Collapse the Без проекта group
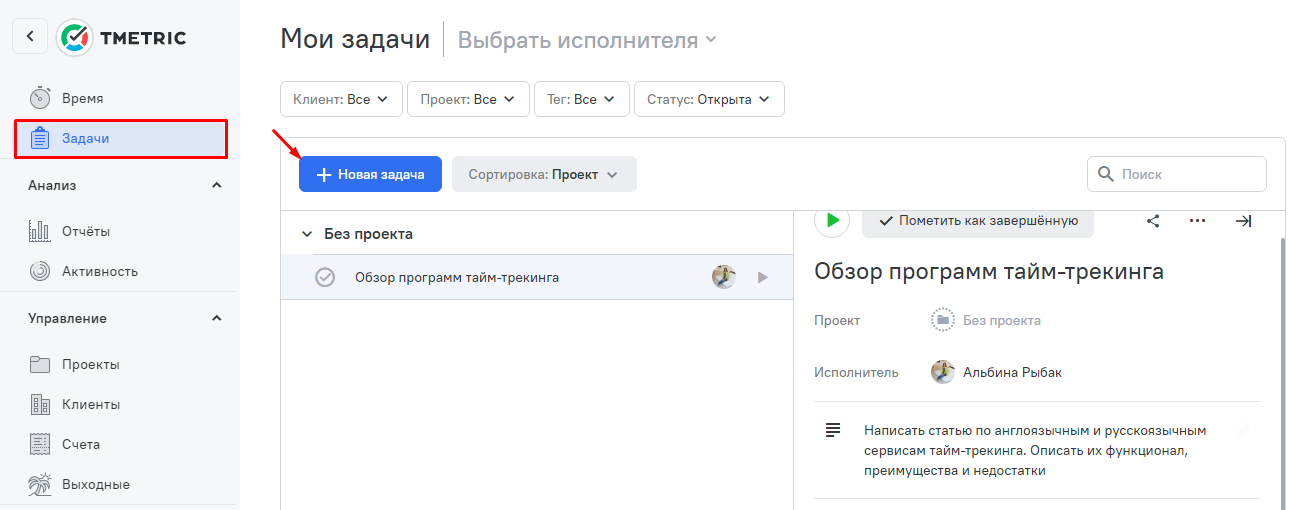 click(x=307, y=234)
